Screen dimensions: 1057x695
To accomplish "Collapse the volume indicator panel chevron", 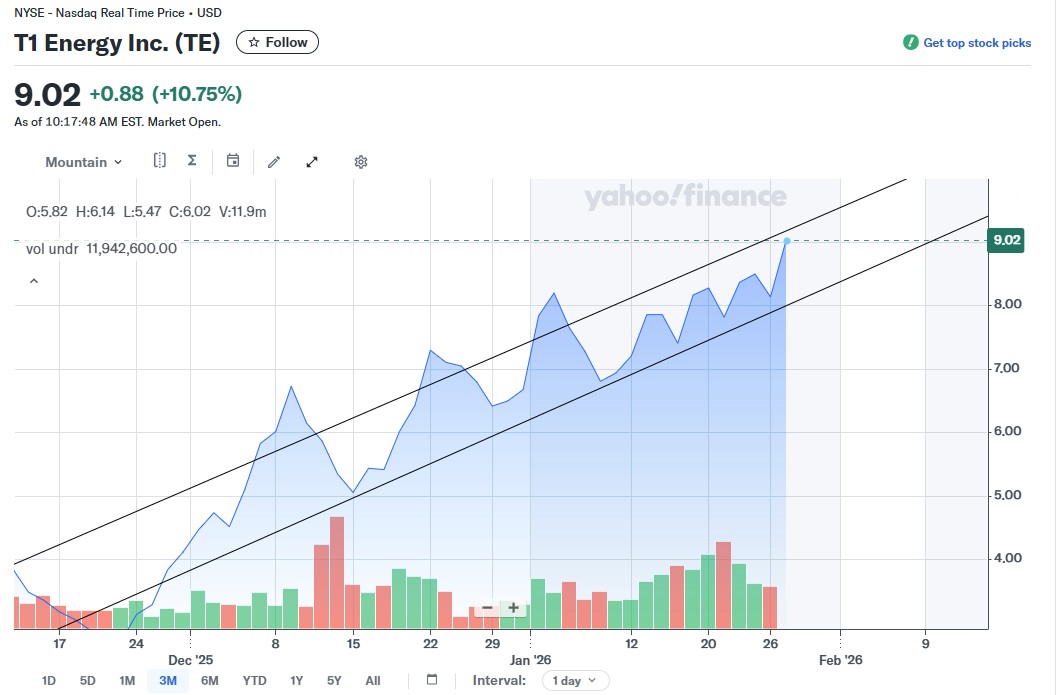I will click(34, 282).
